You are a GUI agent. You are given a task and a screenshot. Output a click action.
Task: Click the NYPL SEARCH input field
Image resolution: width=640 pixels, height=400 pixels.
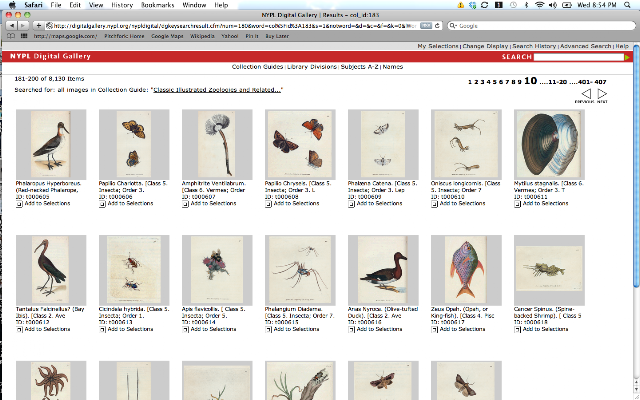579,57
